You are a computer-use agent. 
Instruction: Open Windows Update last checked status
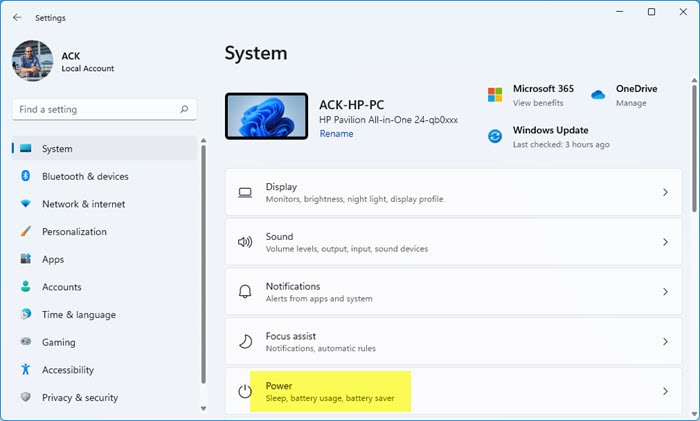coord(561,145)
